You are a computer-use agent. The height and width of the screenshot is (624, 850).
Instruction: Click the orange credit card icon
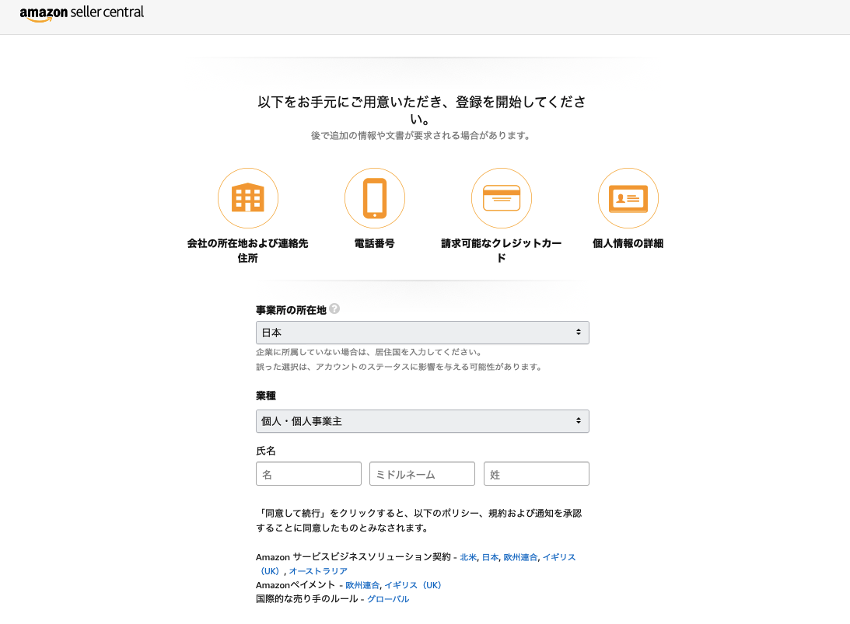[x=501, y=198]
